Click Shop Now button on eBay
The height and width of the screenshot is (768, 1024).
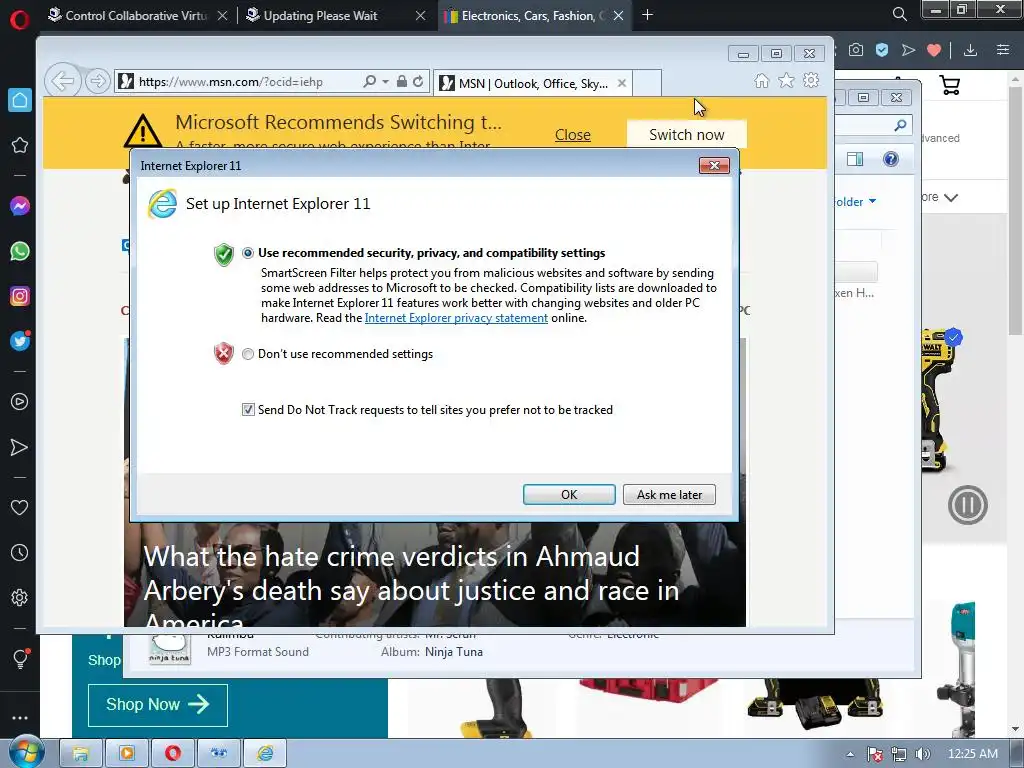157,705
